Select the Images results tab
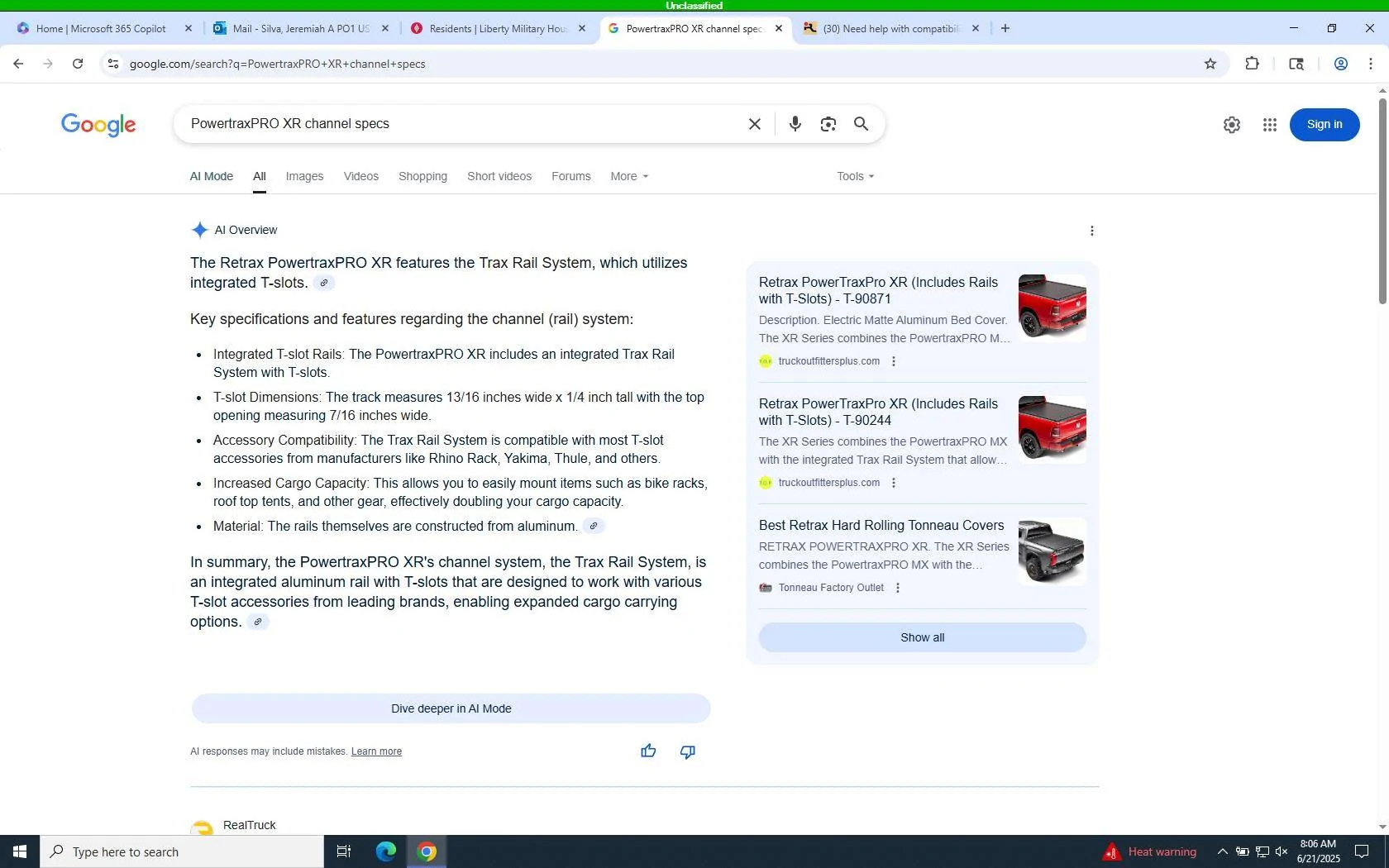 point(304,176)
